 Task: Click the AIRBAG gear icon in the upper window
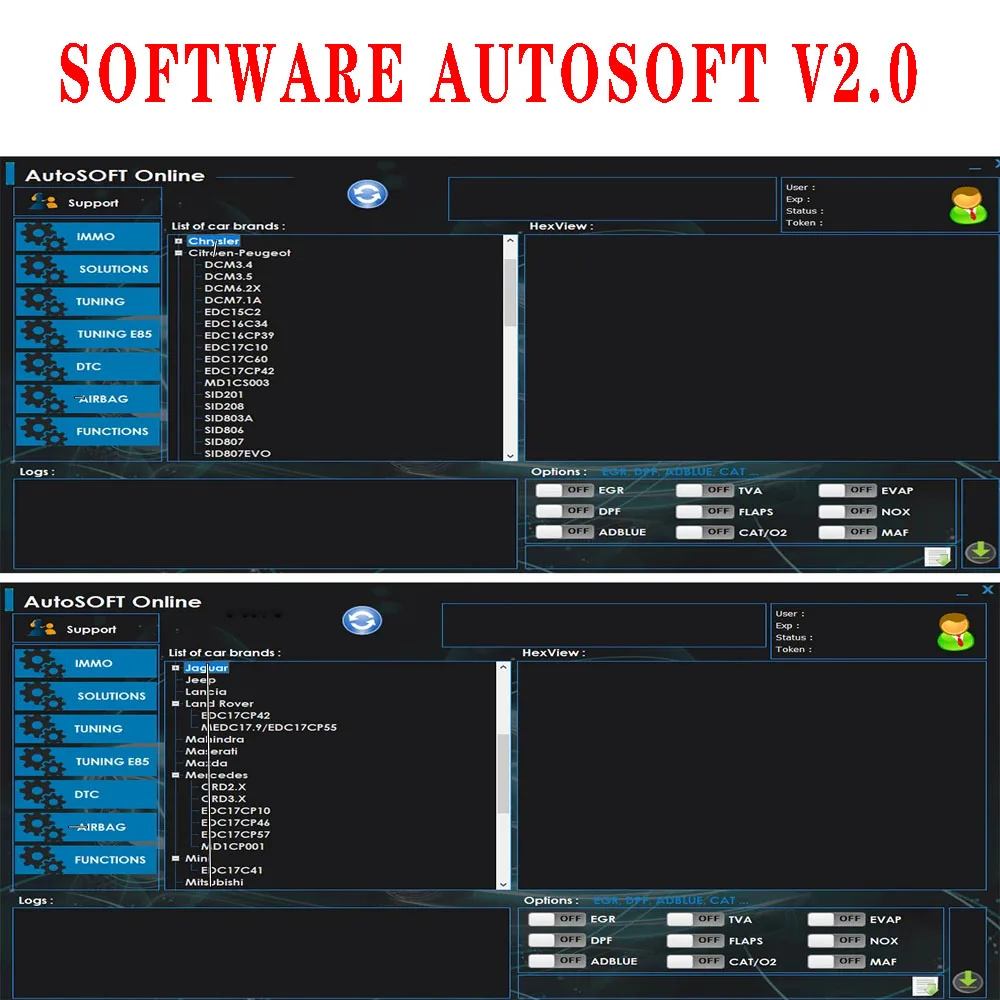43,399
